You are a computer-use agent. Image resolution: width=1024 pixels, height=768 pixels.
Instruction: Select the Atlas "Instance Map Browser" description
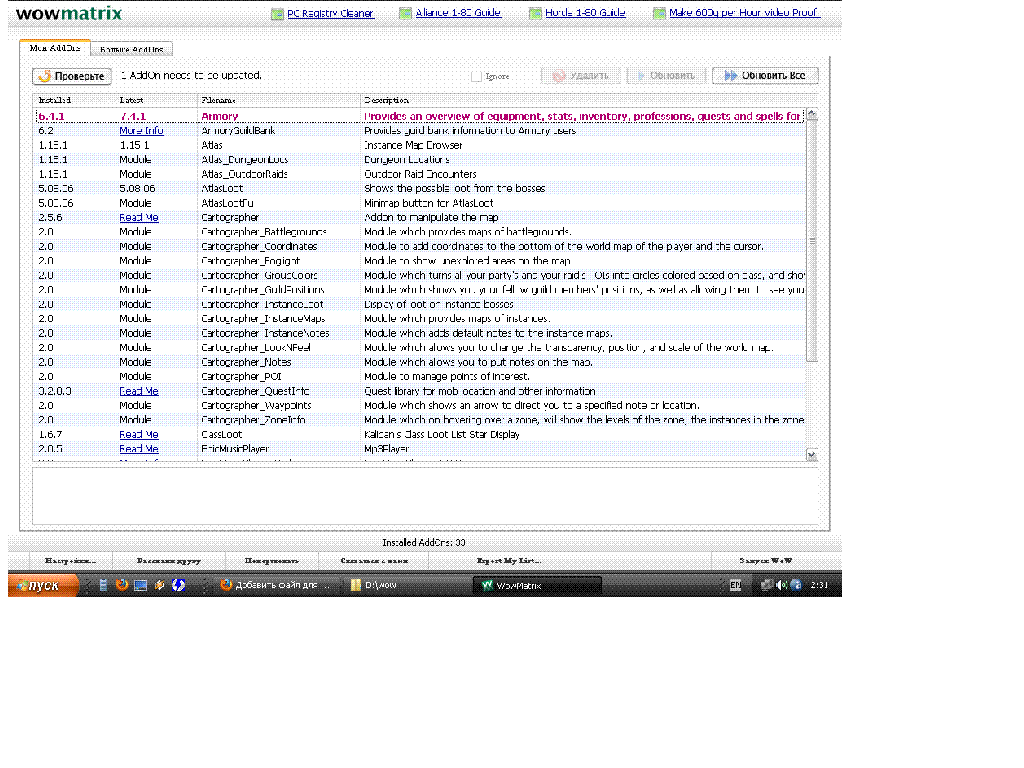pos(413,145)
